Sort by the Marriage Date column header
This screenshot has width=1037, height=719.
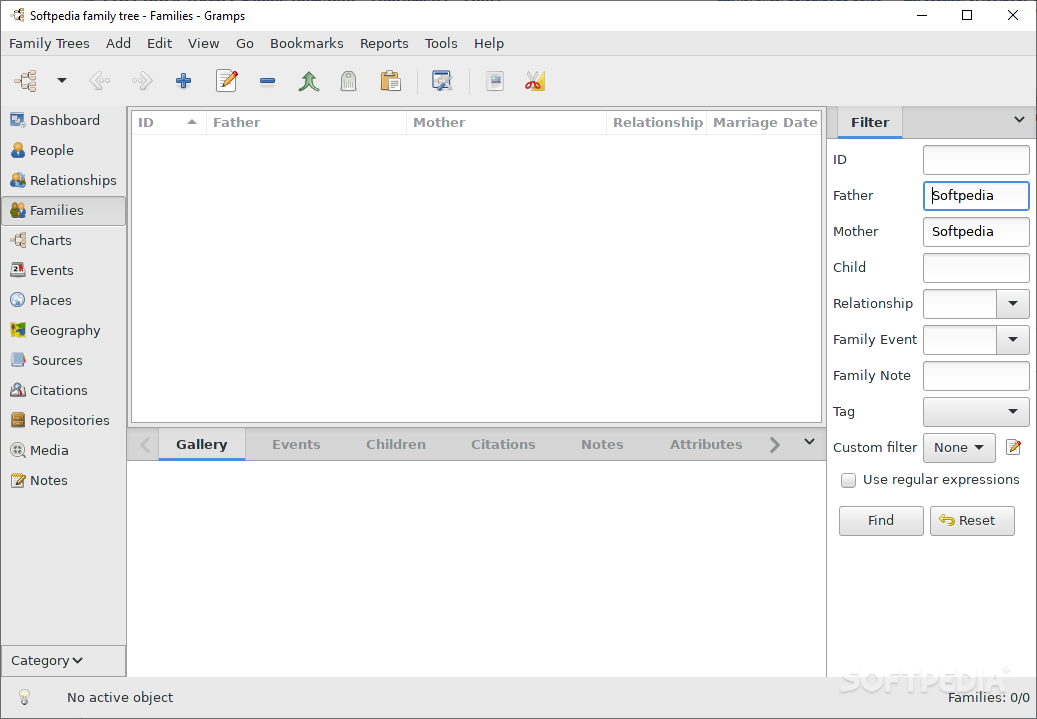tap(765, 122)
